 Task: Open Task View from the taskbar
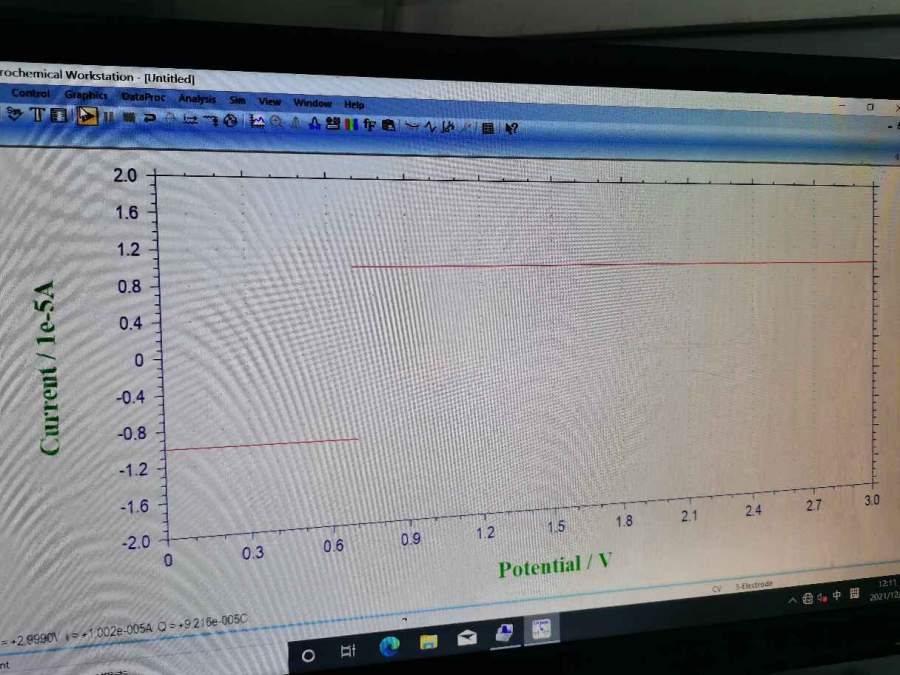tap(348, 651)
